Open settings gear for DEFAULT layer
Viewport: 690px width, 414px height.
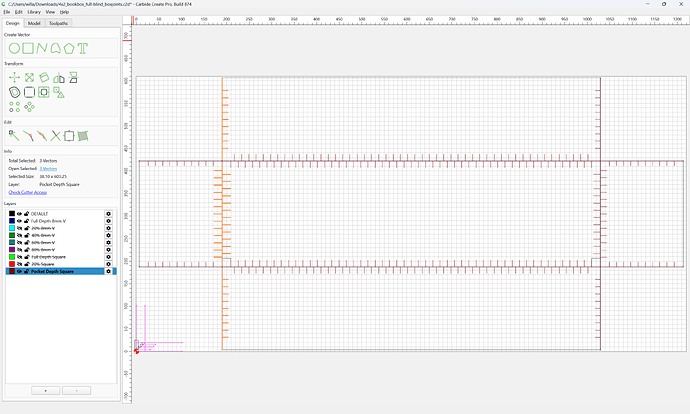click(x=108, y=214)
